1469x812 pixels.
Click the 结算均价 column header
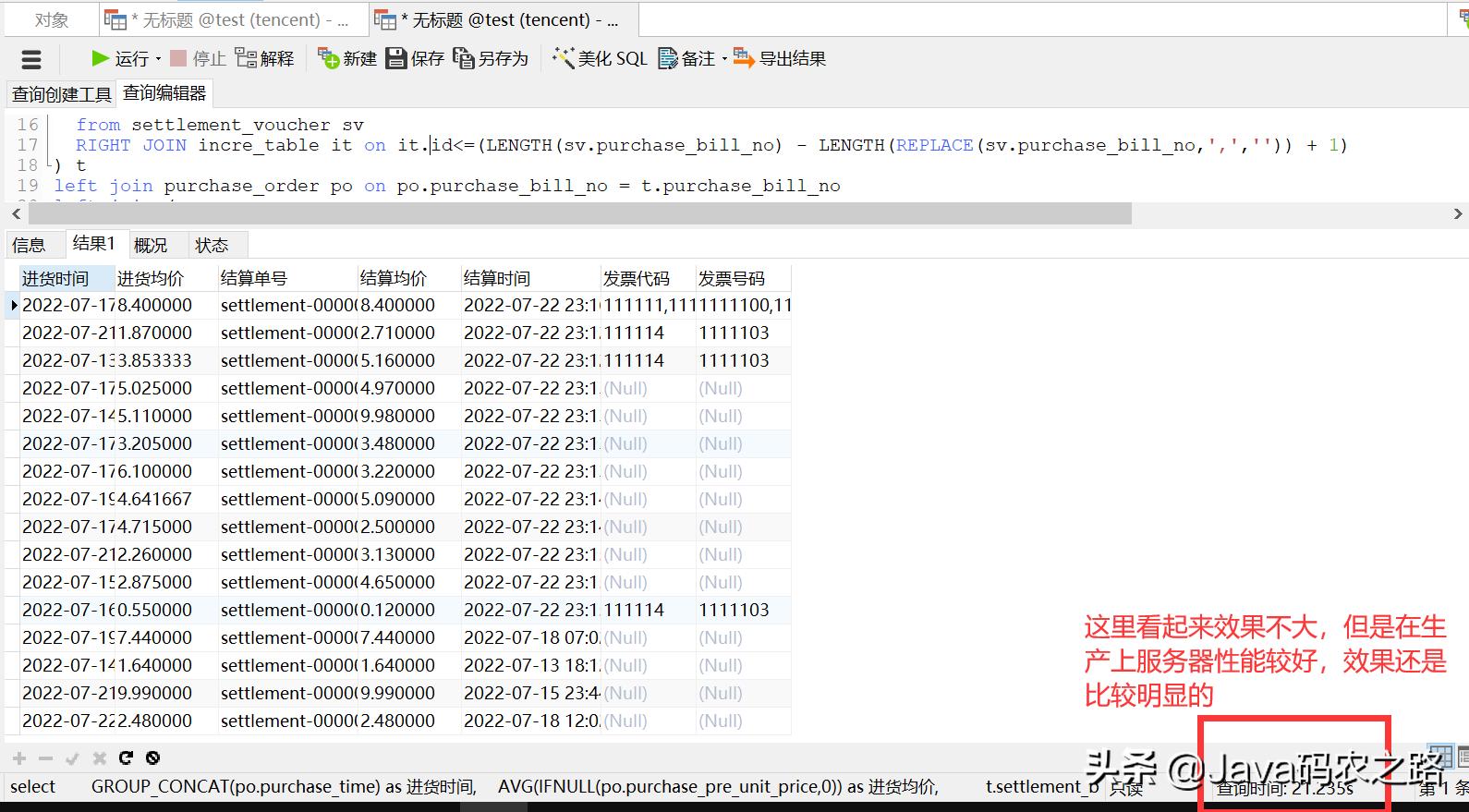click(x=409, y=278)
